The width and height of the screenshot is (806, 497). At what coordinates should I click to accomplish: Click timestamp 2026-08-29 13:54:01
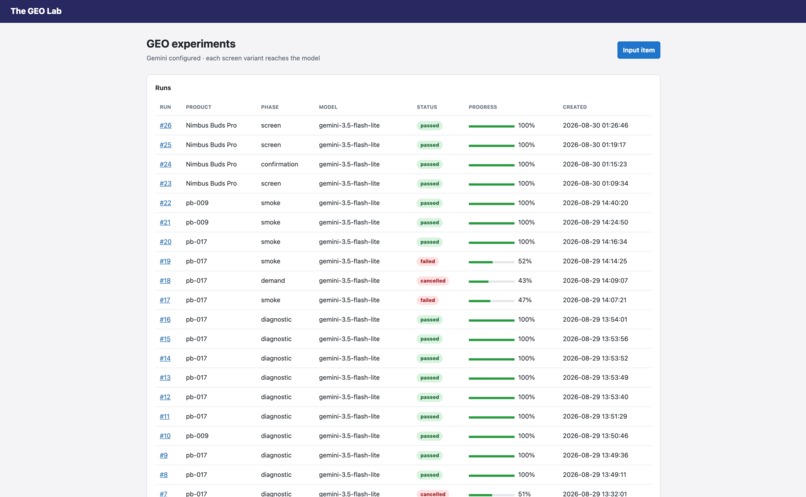coord(595,320)
